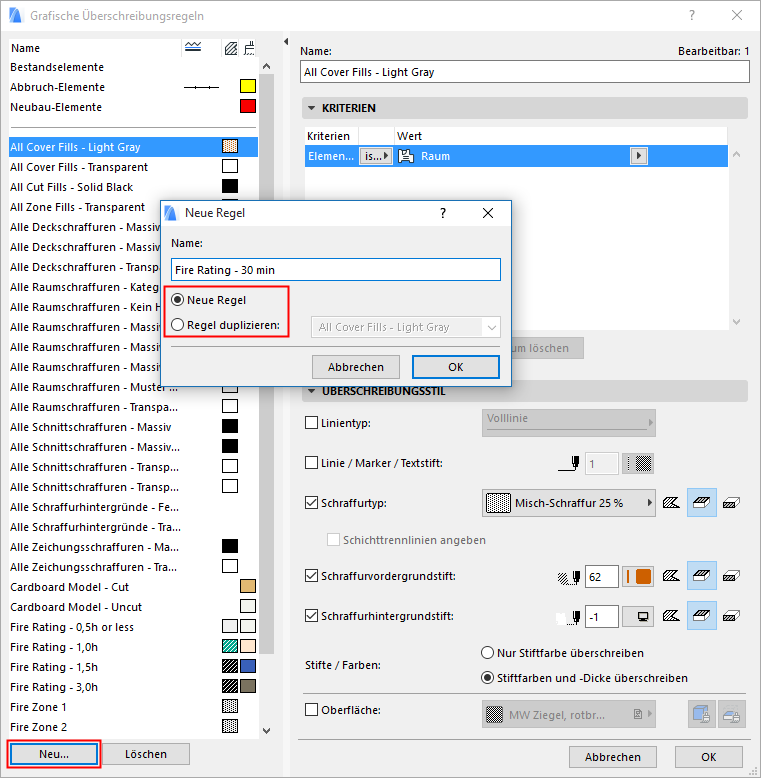This screenshot has width=761, height=778.
Task: Click Löschen button
Action: point(146,754)
